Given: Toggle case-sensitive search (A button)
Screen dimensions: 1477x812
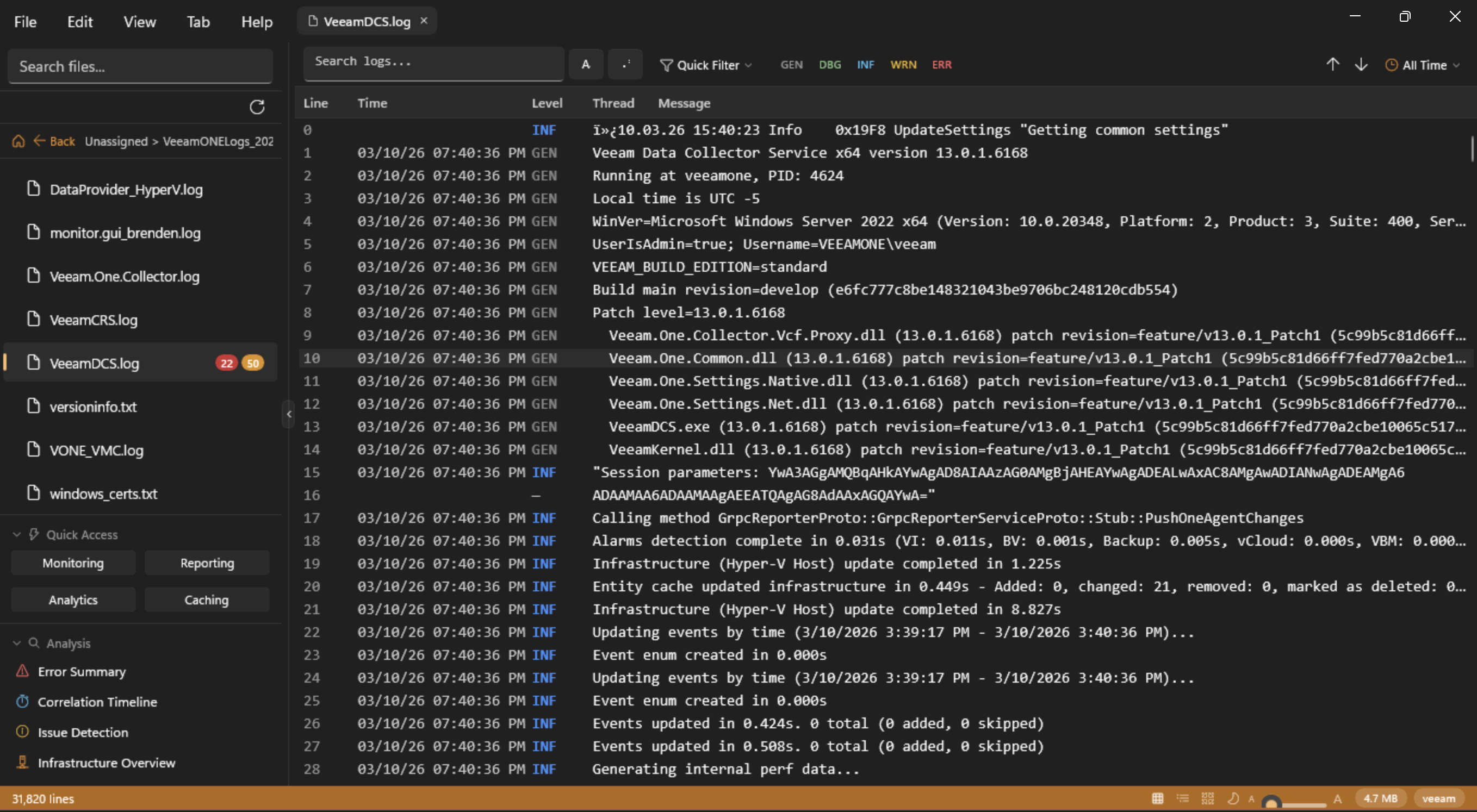Looking at the screenshot, I should (x=585, y=64).
